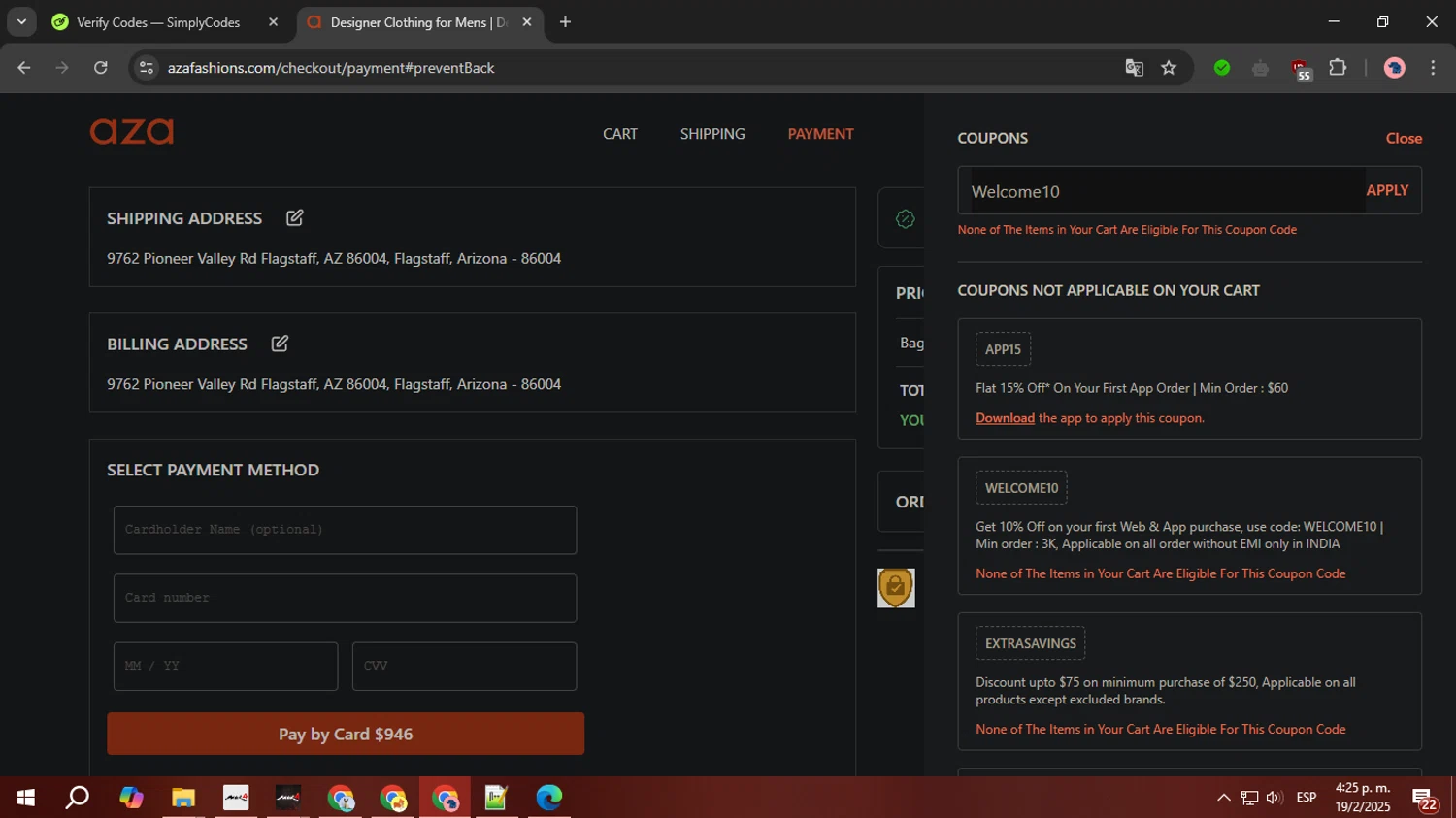Open the Windows Start menu
1456x818 pixels.
coord(26,798)
